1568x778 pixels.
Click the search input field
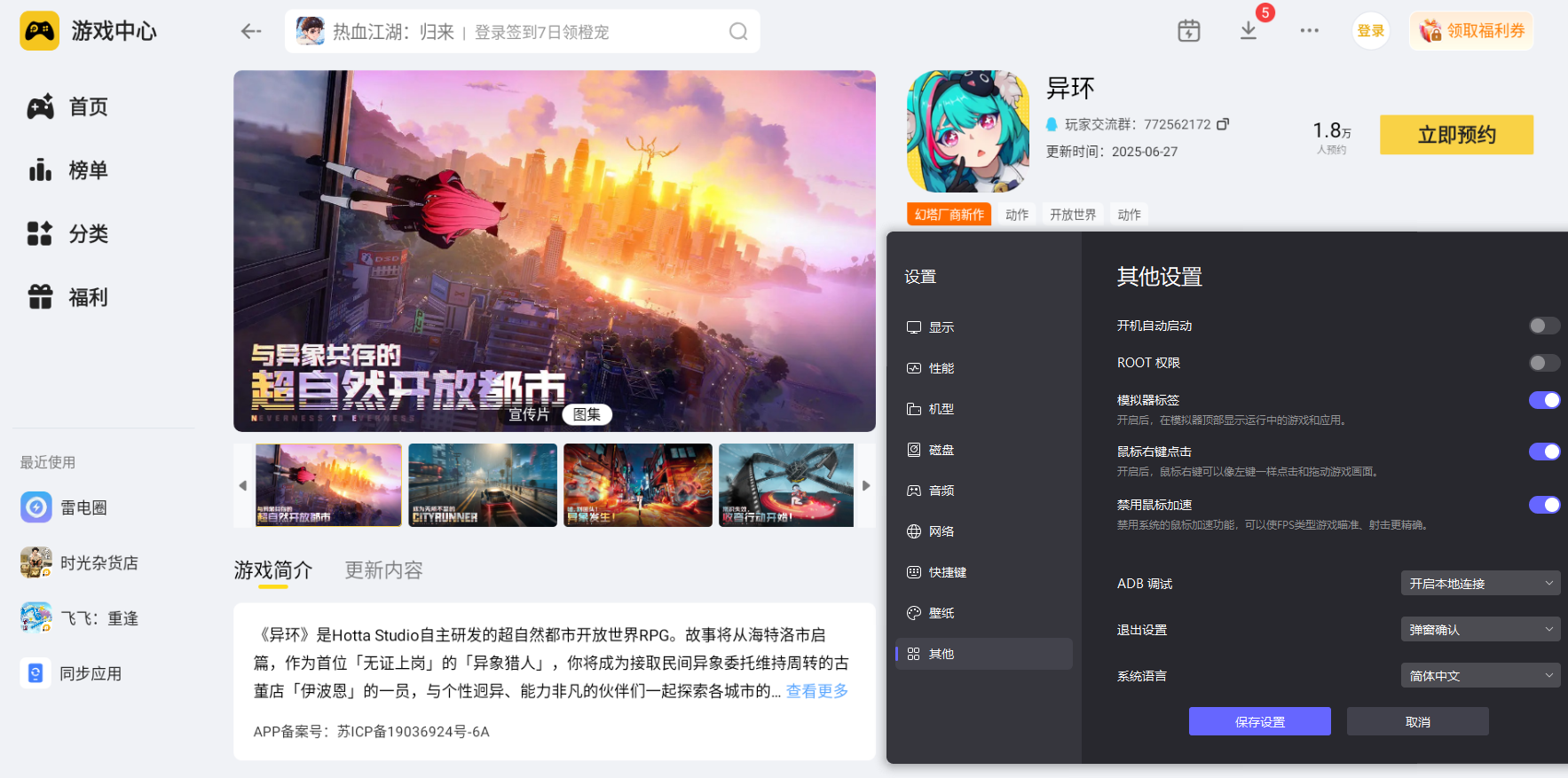pos(523,32)
